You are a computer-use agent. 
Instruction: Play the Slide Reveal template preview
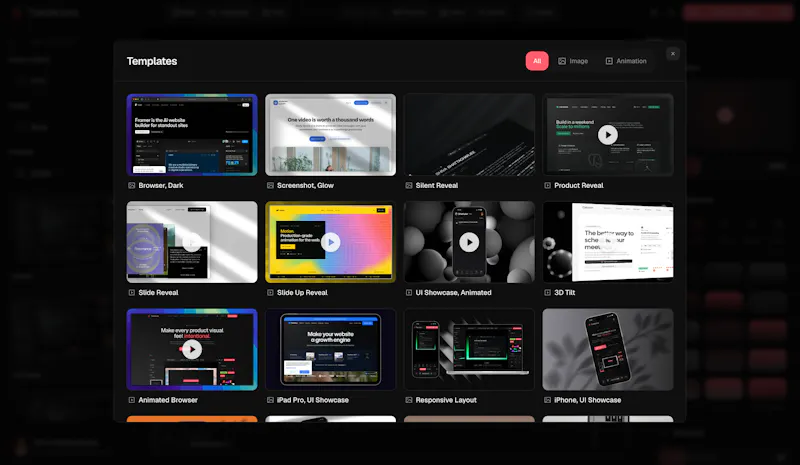point(192,242)
